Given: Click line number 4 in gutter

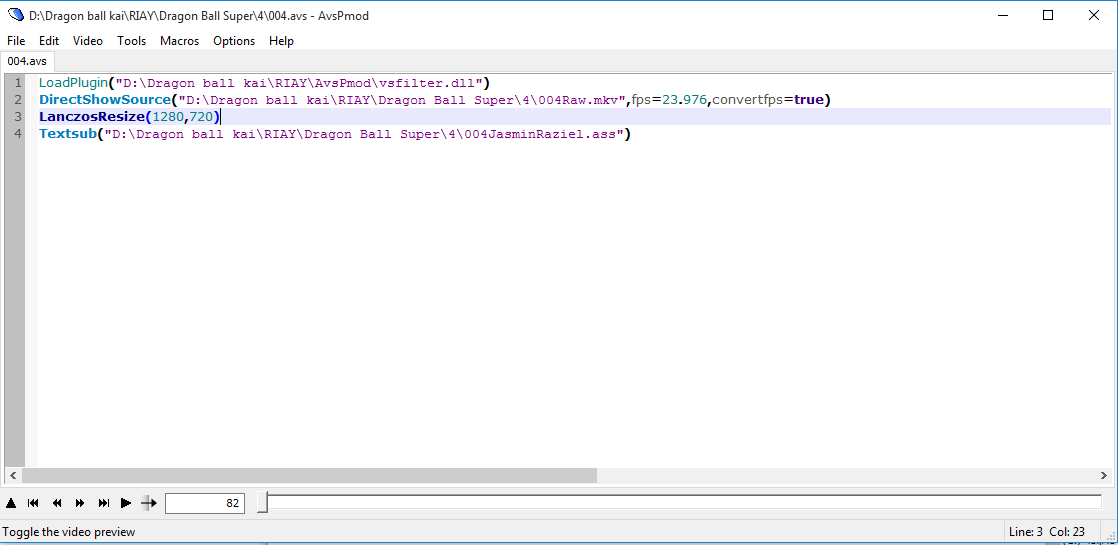Looking at the screenshot, I should tap(18, 133).
